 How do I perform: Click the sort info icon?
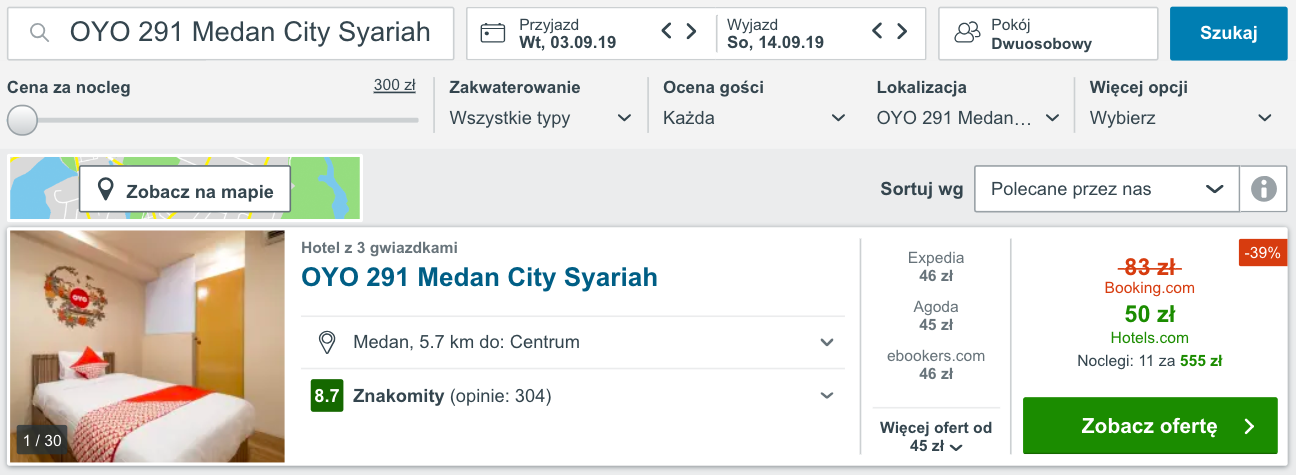1263,189
